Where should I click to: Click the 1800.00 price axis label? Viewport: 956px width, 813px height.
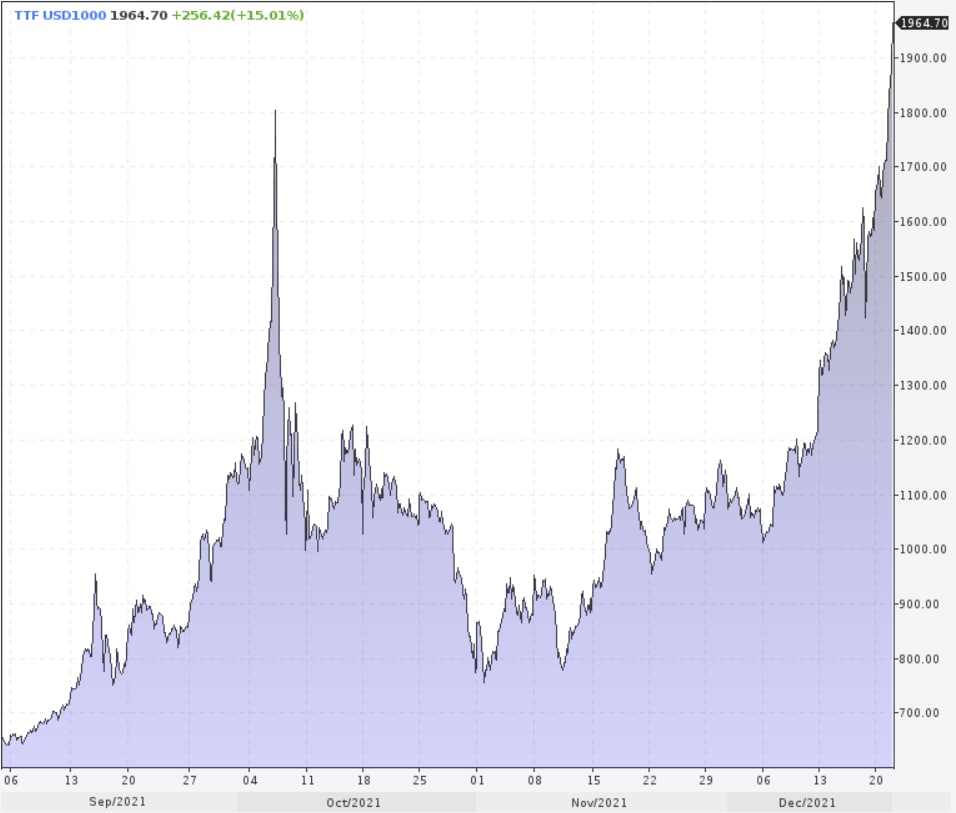click(x=924, y=113)
